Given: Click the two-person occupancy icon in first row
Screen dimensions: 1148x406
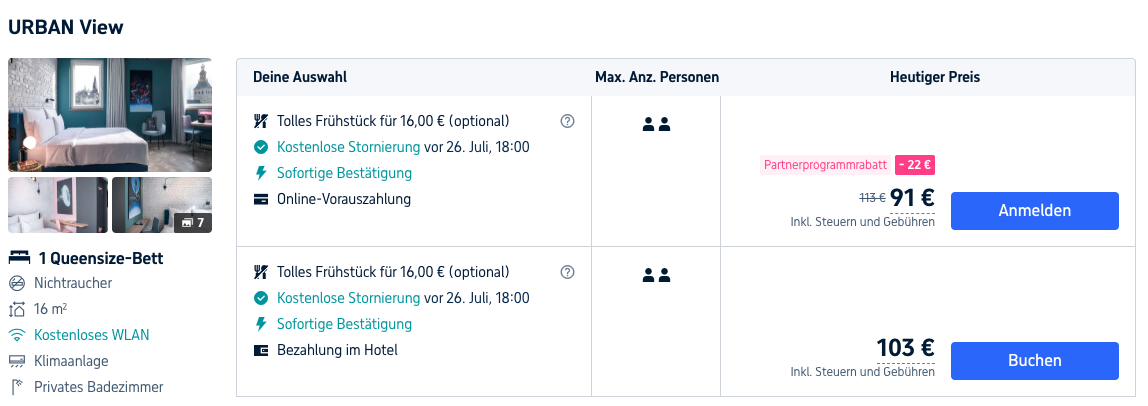Looking at the screenshot, I should 656,124.
